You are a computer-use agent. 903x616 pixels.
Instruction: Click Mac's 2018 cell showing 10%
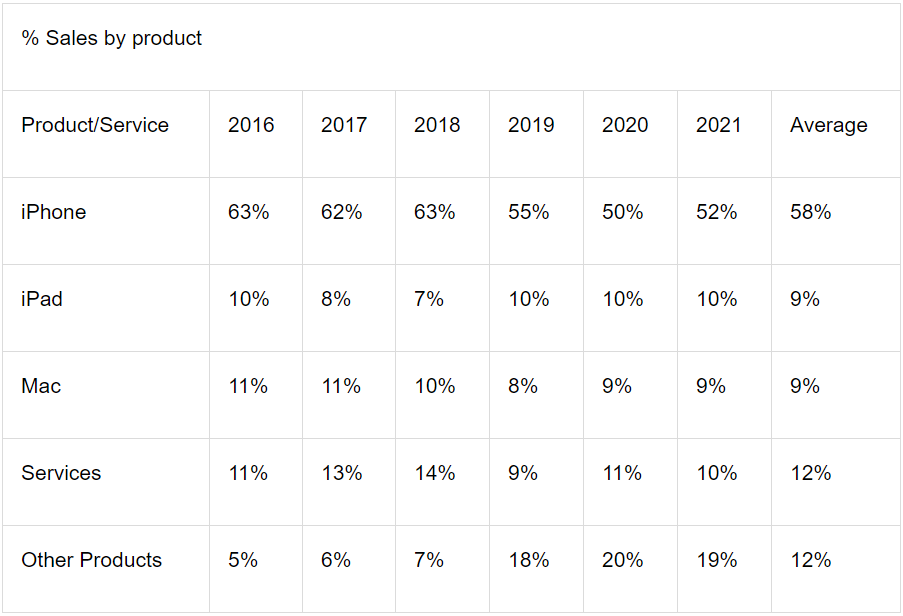click(435, 386)
